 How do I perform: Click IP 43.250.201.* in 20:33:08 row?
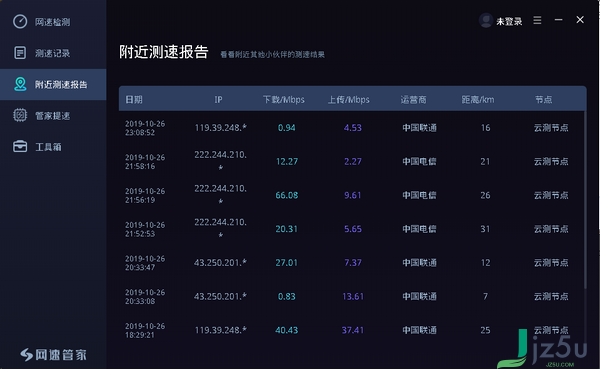coord(220,296)
